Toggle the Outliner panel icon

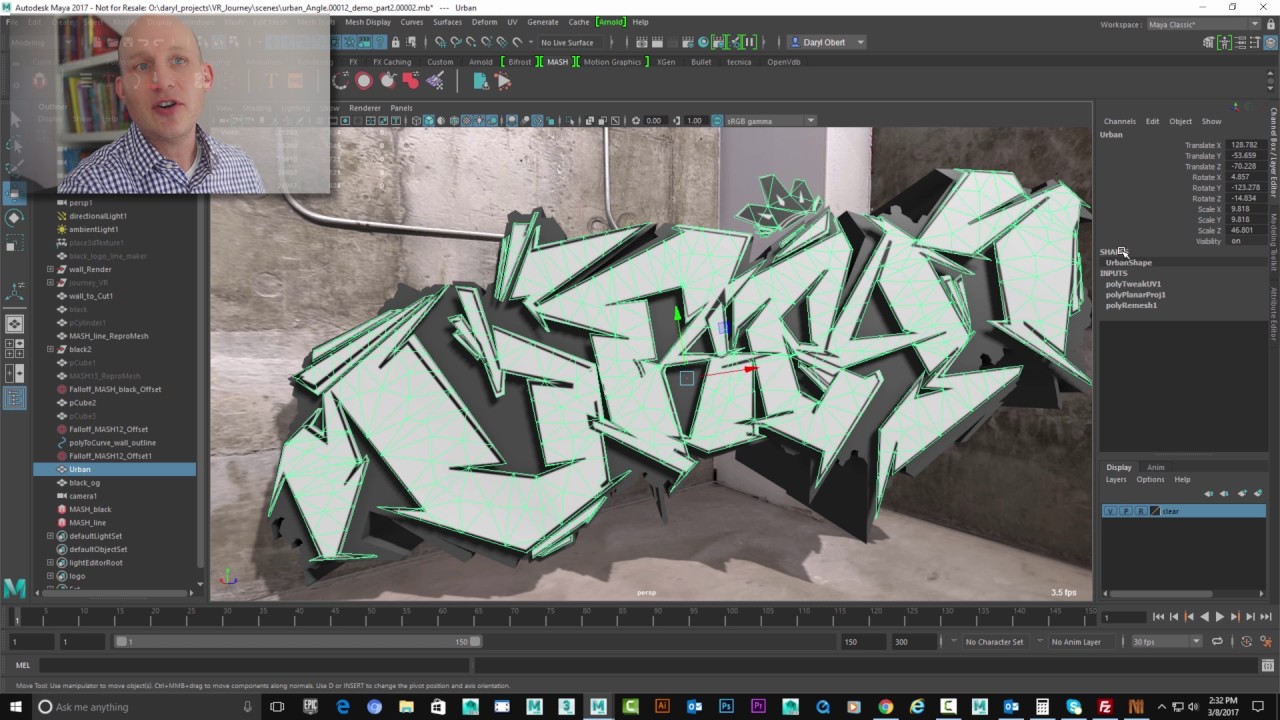pyautogui.click(x=15, y=398)
